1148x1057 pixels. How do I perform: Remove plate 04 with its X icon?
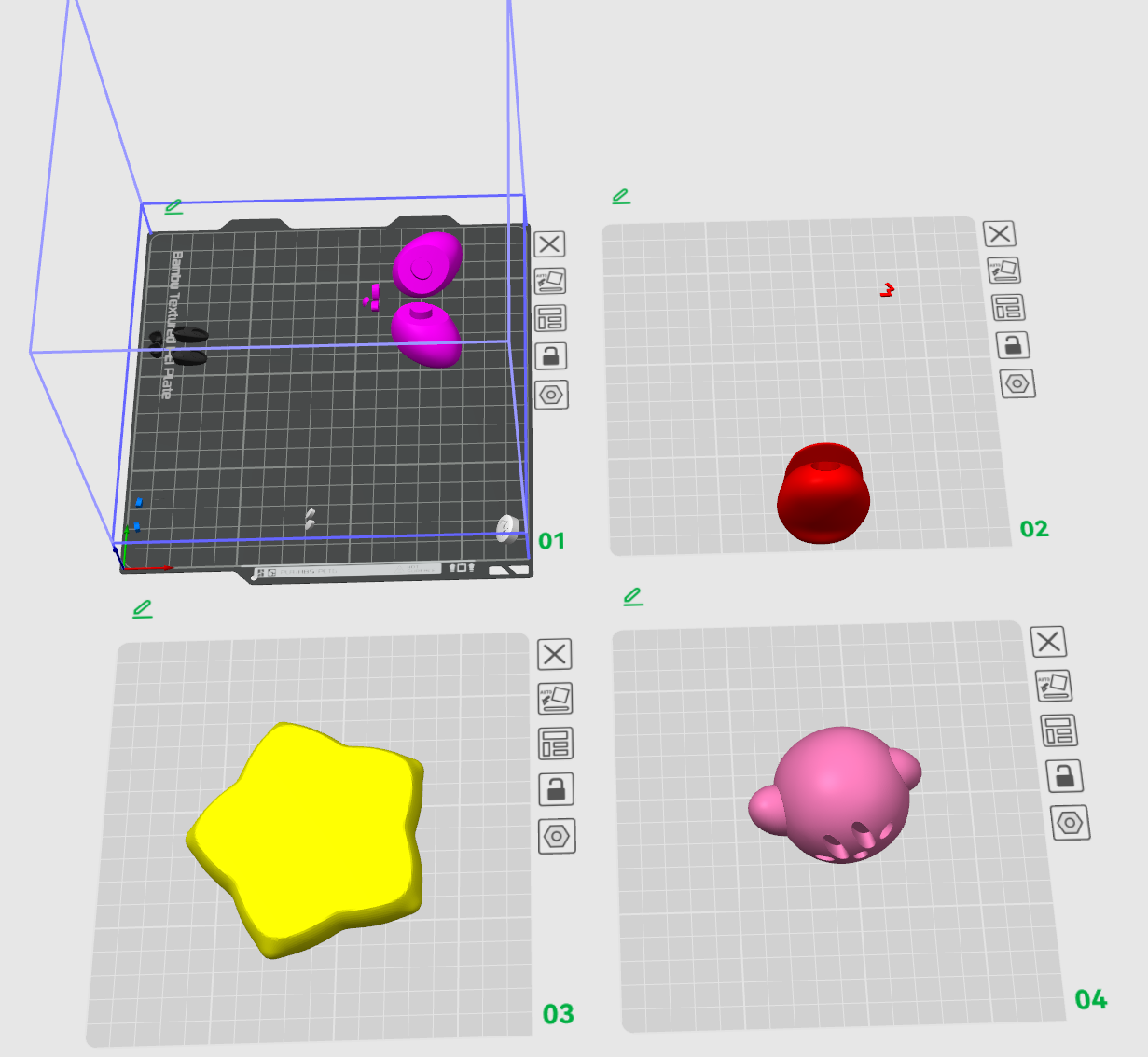[x=1049, y=642]
